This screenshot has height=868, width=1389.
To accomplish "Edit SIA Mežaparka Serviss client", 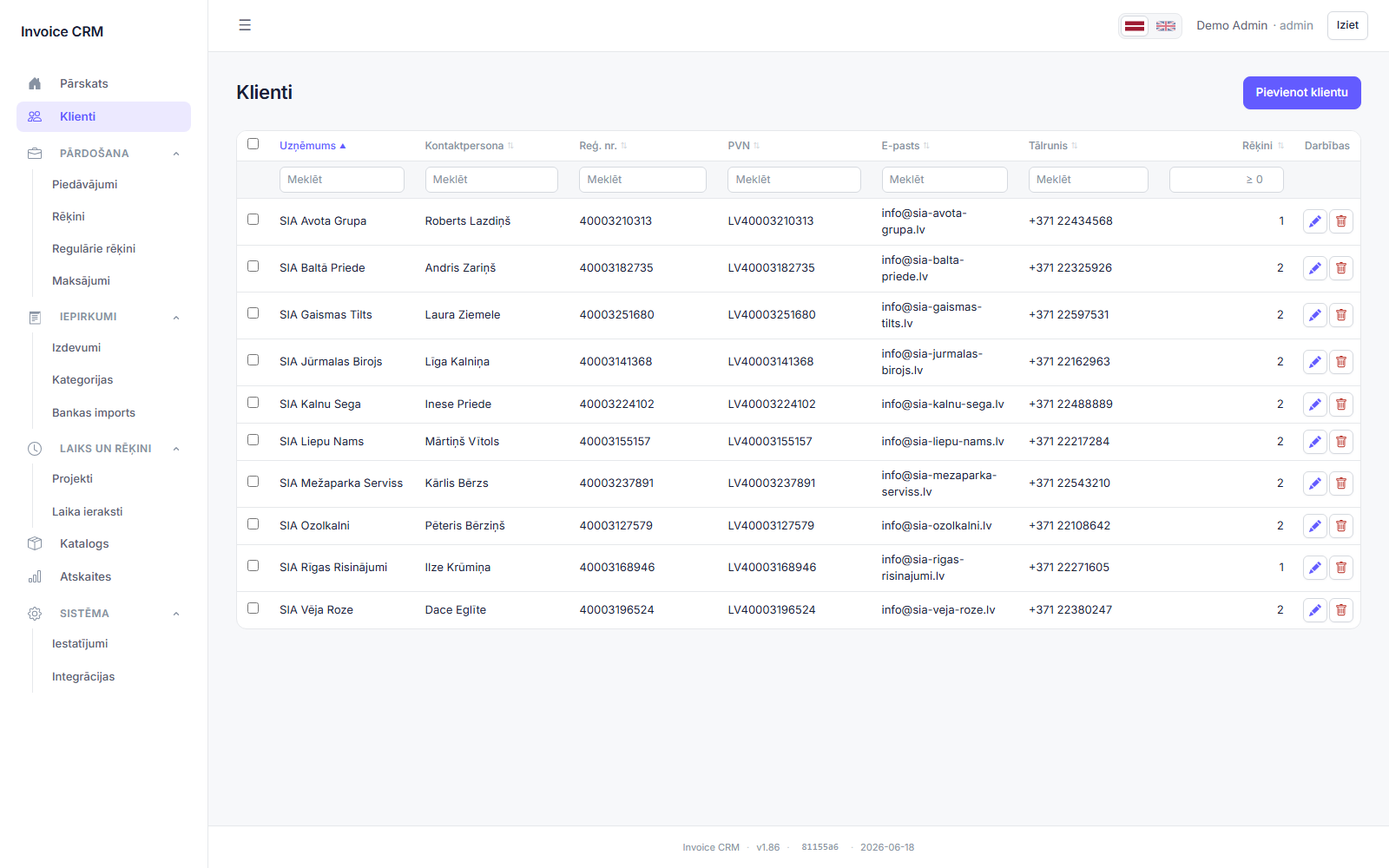I will [1315, 483].
